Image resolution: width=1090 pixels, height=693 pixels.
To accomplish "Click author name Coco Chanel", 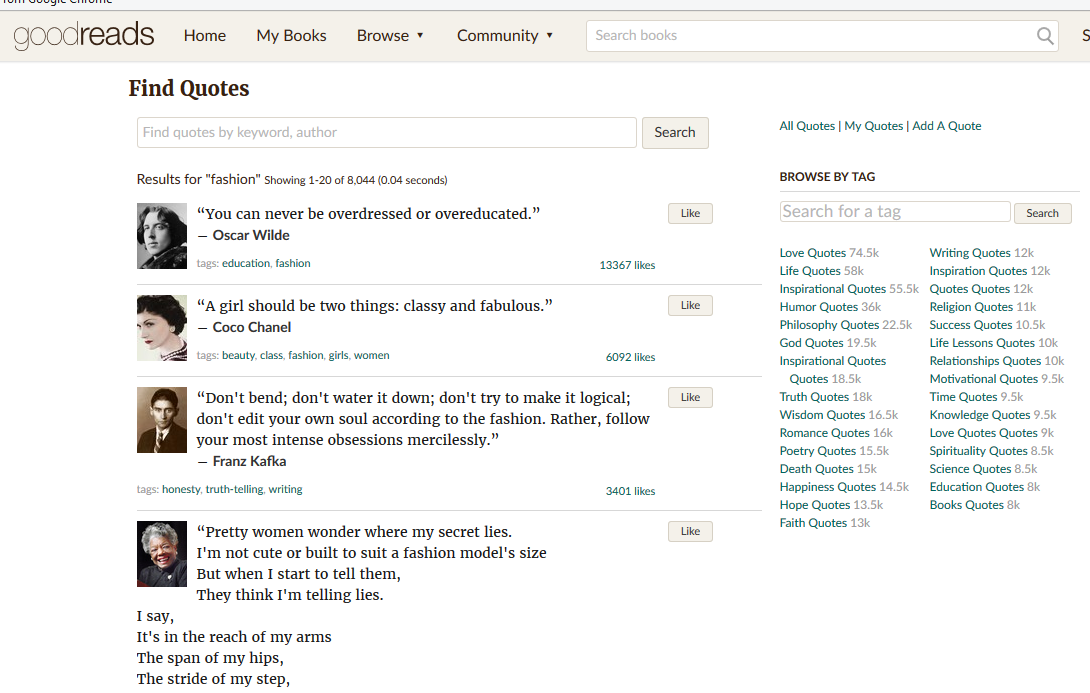I will [x=252, y=327].
